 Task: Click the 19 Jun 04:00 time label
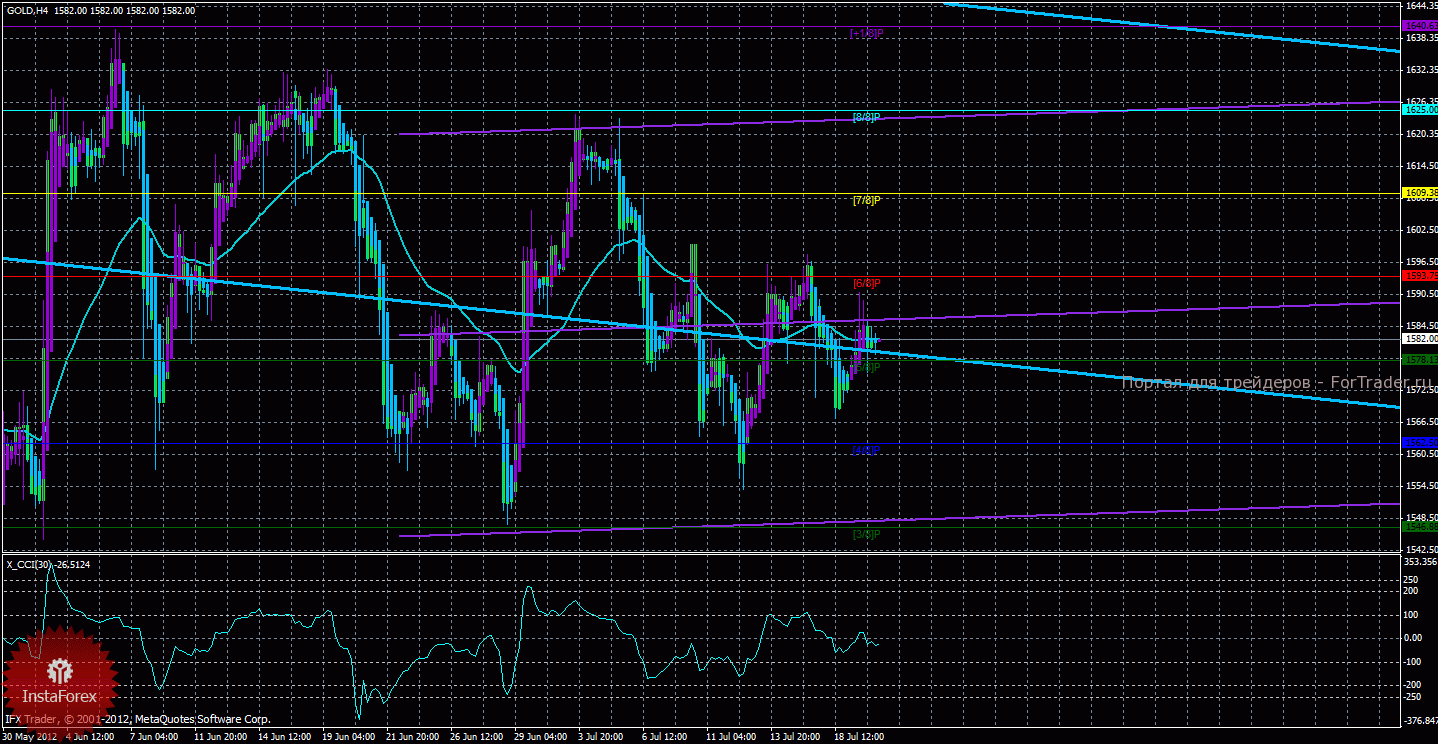pyautogui.click(x=349, y=737)
